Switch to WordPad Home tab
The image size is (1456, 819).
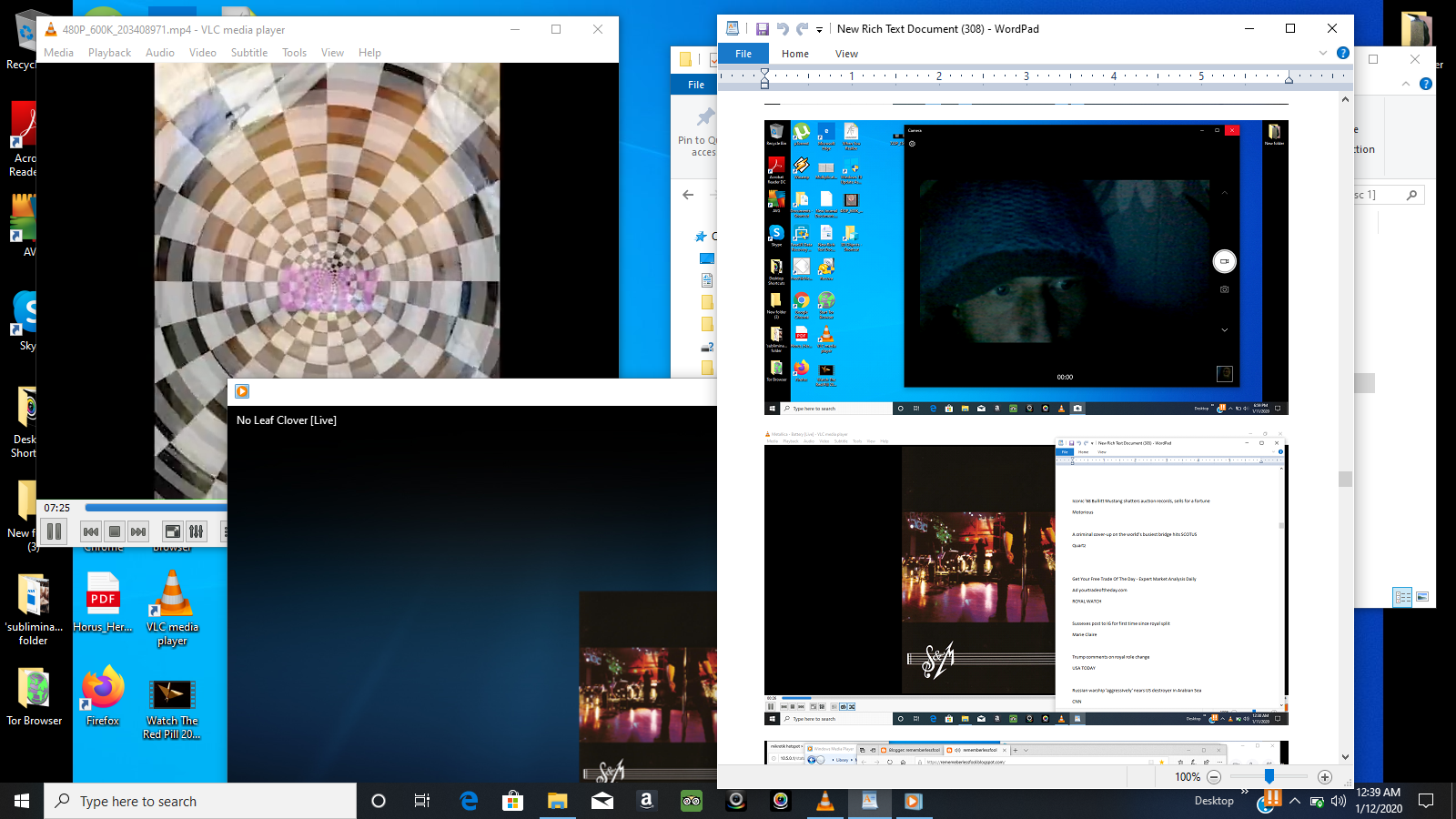click(795, 54)
